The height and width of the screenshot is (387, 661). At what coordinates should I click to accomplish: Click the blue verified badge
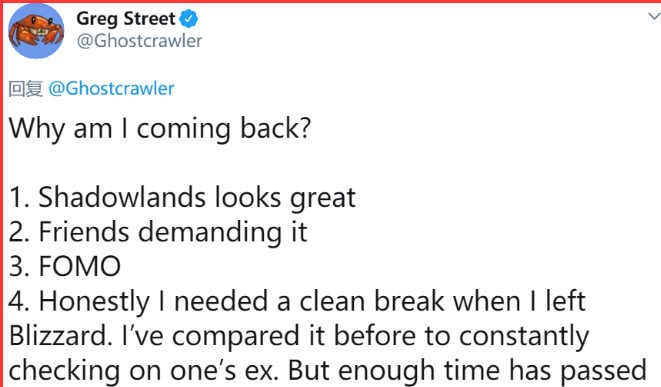(188, 19)
